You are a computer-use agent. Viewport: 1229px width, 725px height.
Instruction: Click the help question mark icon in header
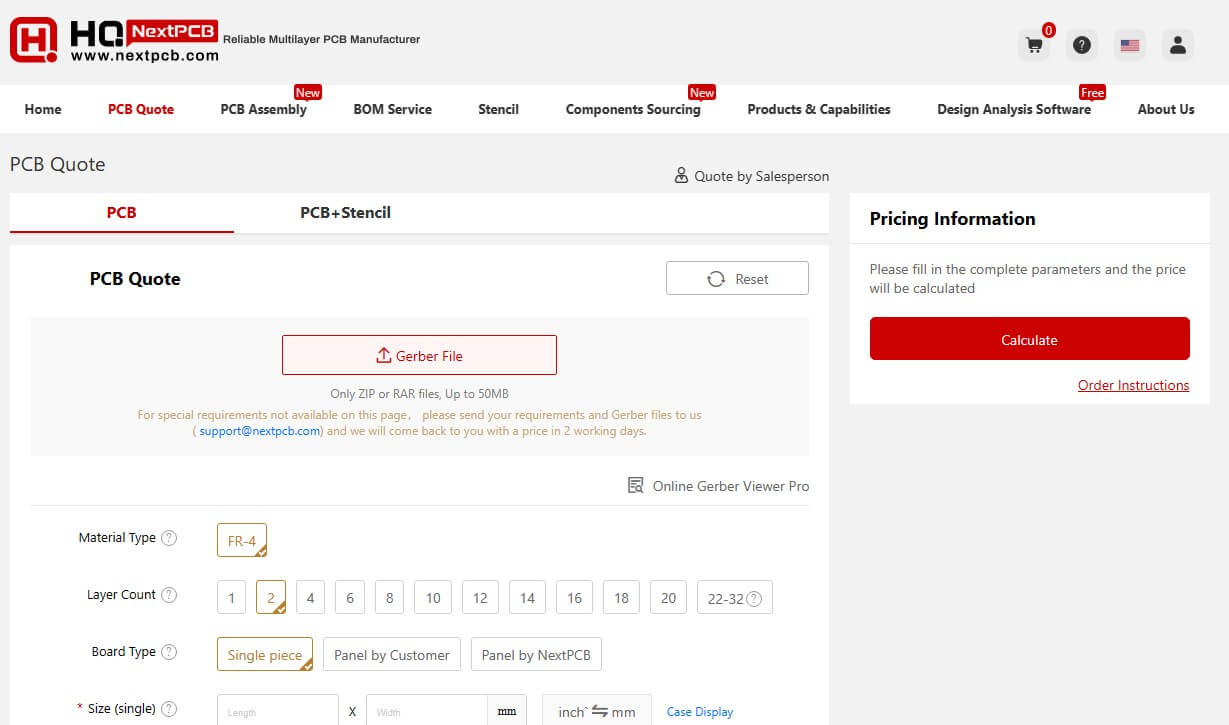[1081, 45]
